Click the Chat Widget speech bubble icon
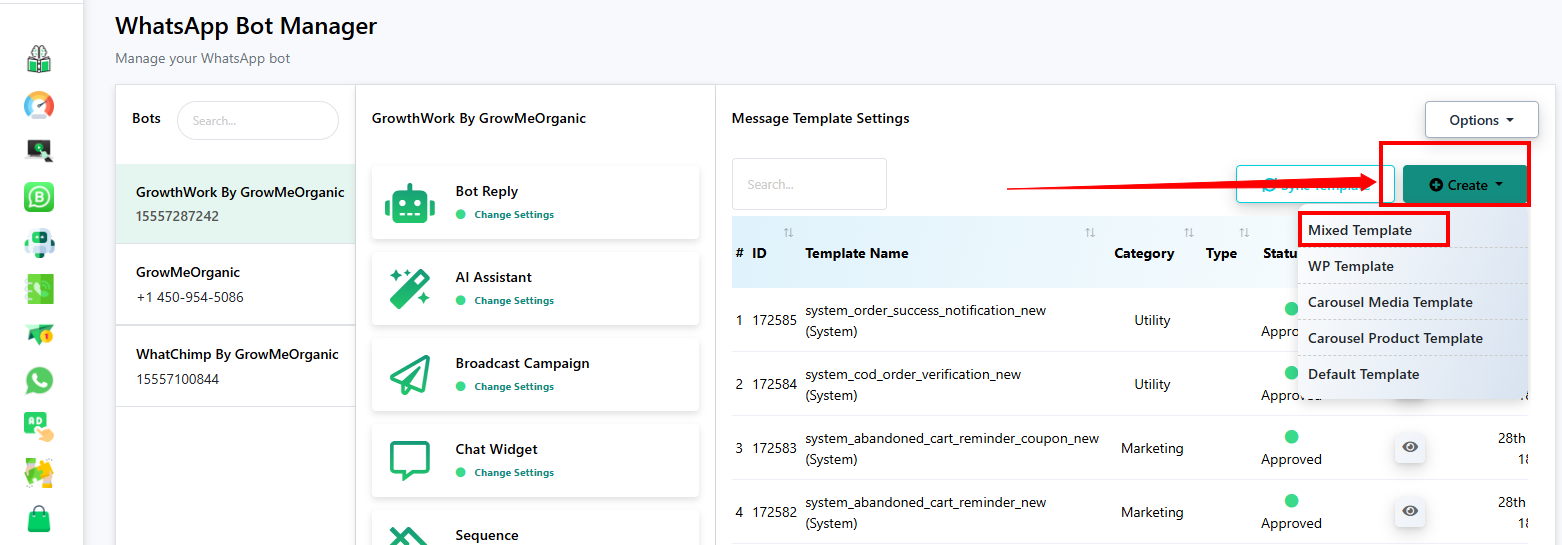This screenshot has height=545, width=1562. 410,461
